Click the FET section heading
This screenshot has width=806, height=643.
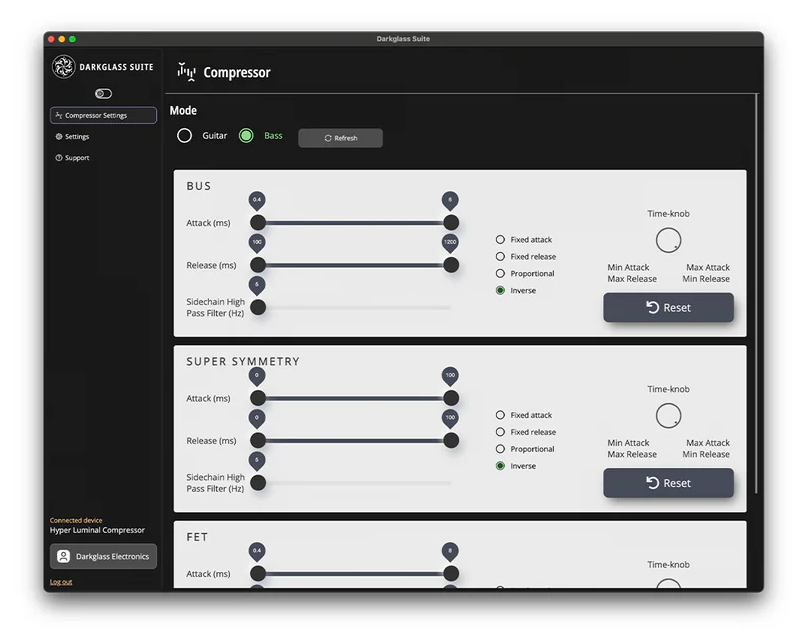[x=197, y=537]
